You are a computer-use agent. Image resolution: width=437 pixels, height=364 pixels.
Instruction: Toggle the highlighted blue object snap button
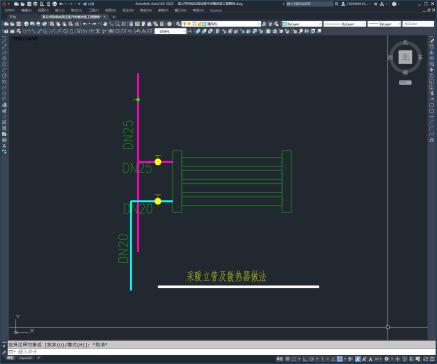tap(339, 359)
